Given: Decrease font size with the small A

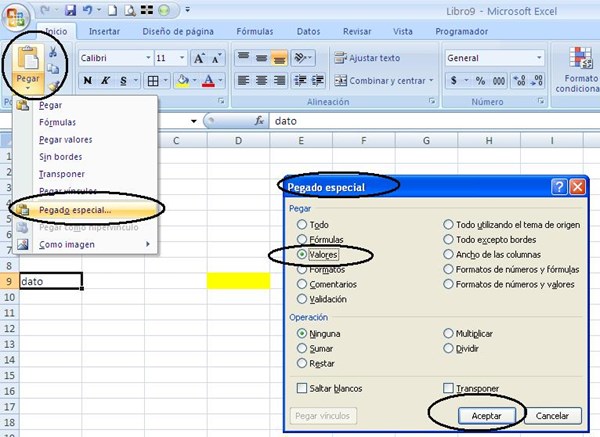Looking at the screenshot, I should click(216, 58).
